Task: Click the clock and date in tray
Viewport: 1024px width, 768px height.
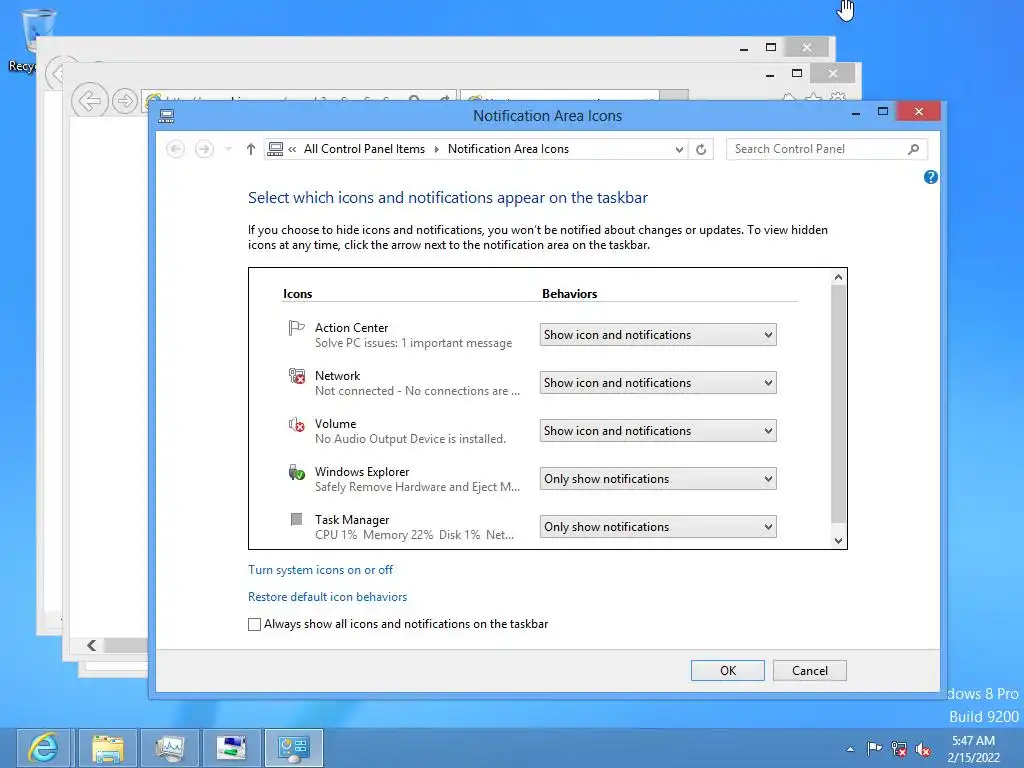Action: (x=973, y=749)
